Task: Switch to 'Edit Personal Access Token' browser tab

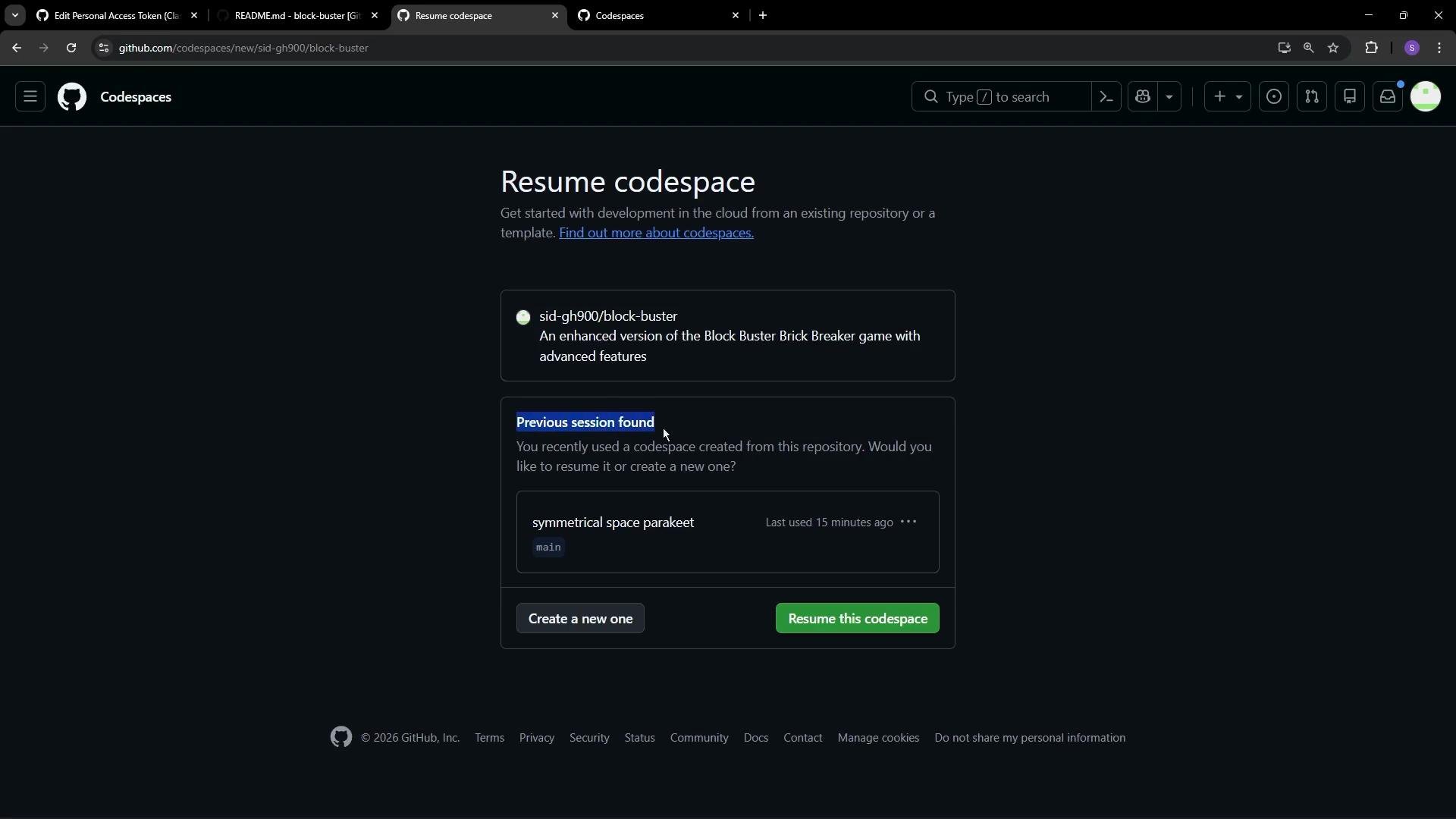Action: pyautogui.click(x=118, y=15)
